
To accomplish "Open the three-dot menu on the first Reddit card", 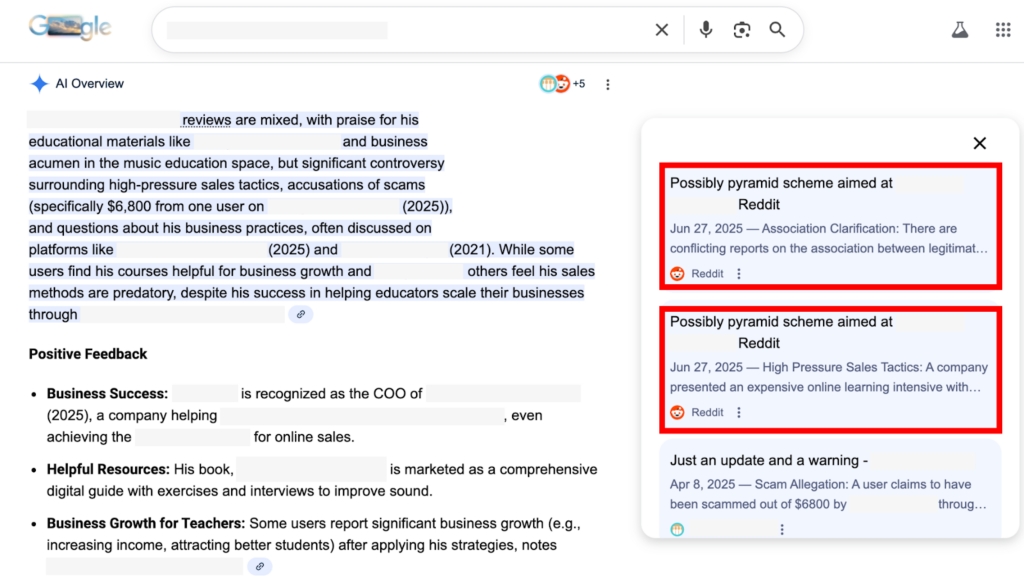I will [738, 273].
